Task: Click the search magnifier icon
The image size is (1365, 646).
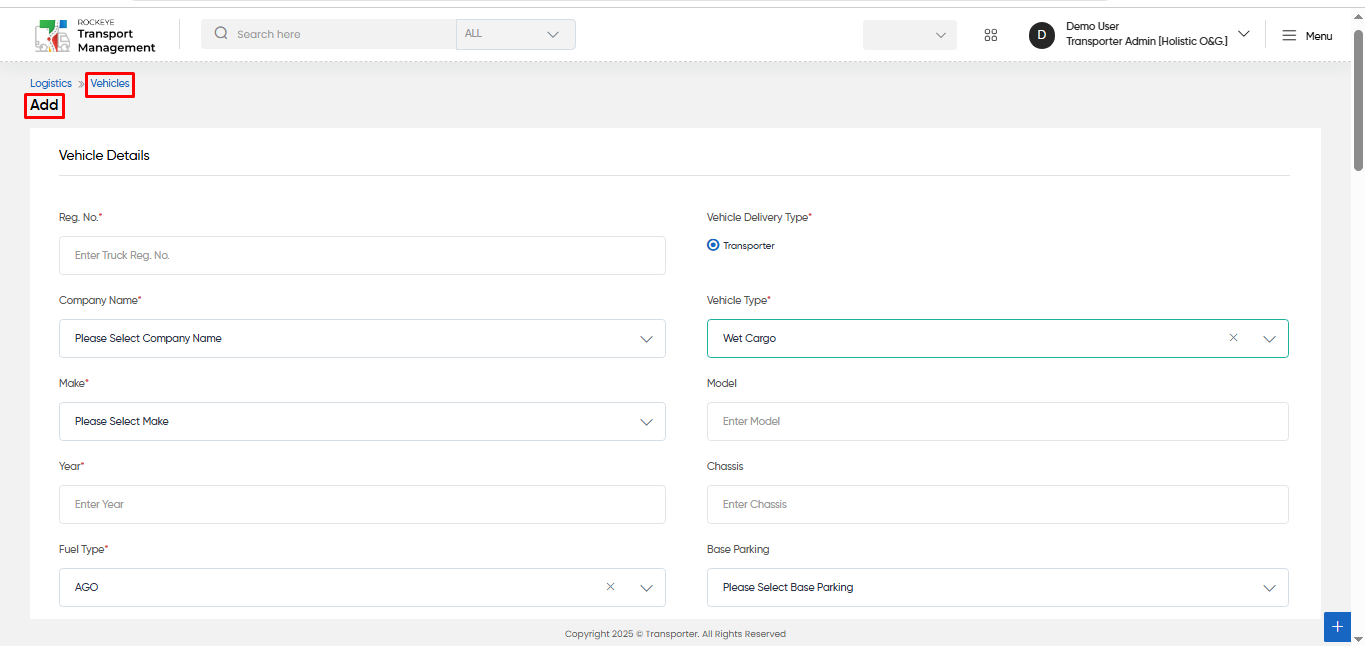Action: (221, 34)
